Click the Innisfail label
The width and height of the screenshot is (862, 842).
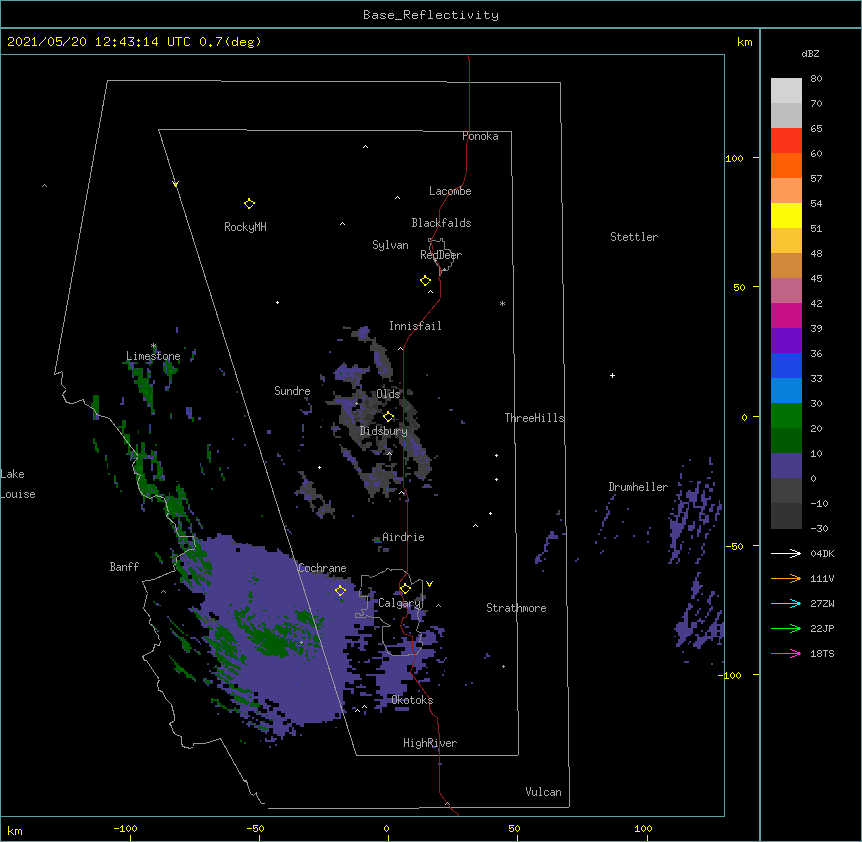[415, 326]
